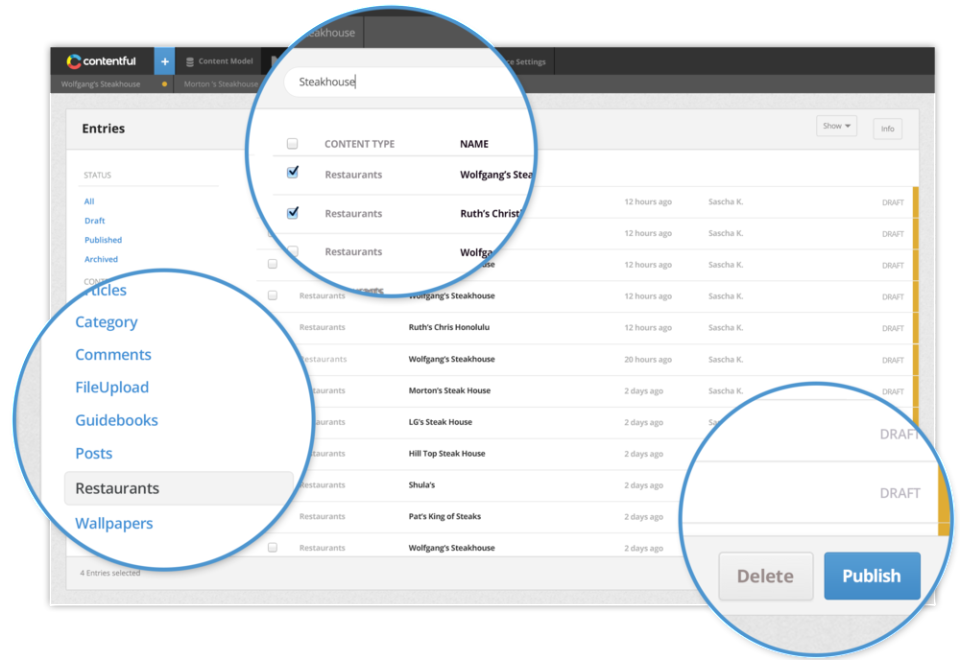This screenshot has height=660, width=960.
Task: Open the Hill Top Steak House entry
Action: point(447,453)
